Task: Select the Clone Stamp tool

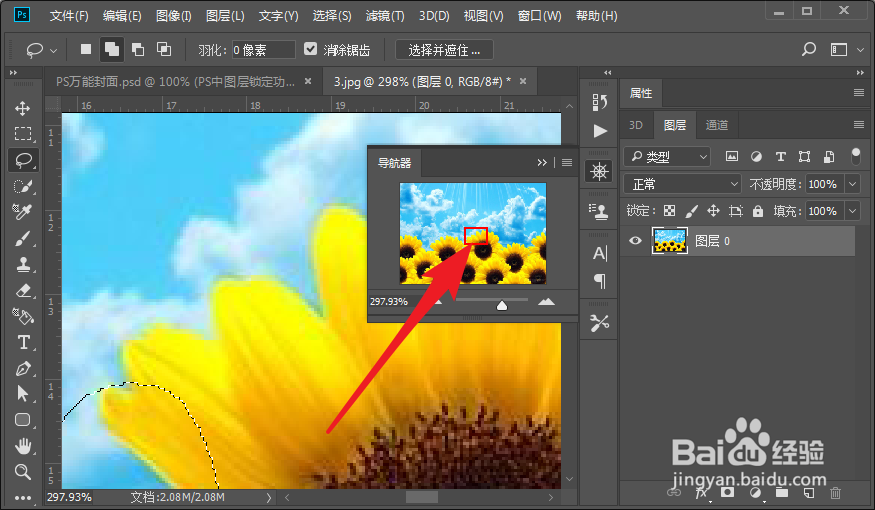Action: pos(23,264)
